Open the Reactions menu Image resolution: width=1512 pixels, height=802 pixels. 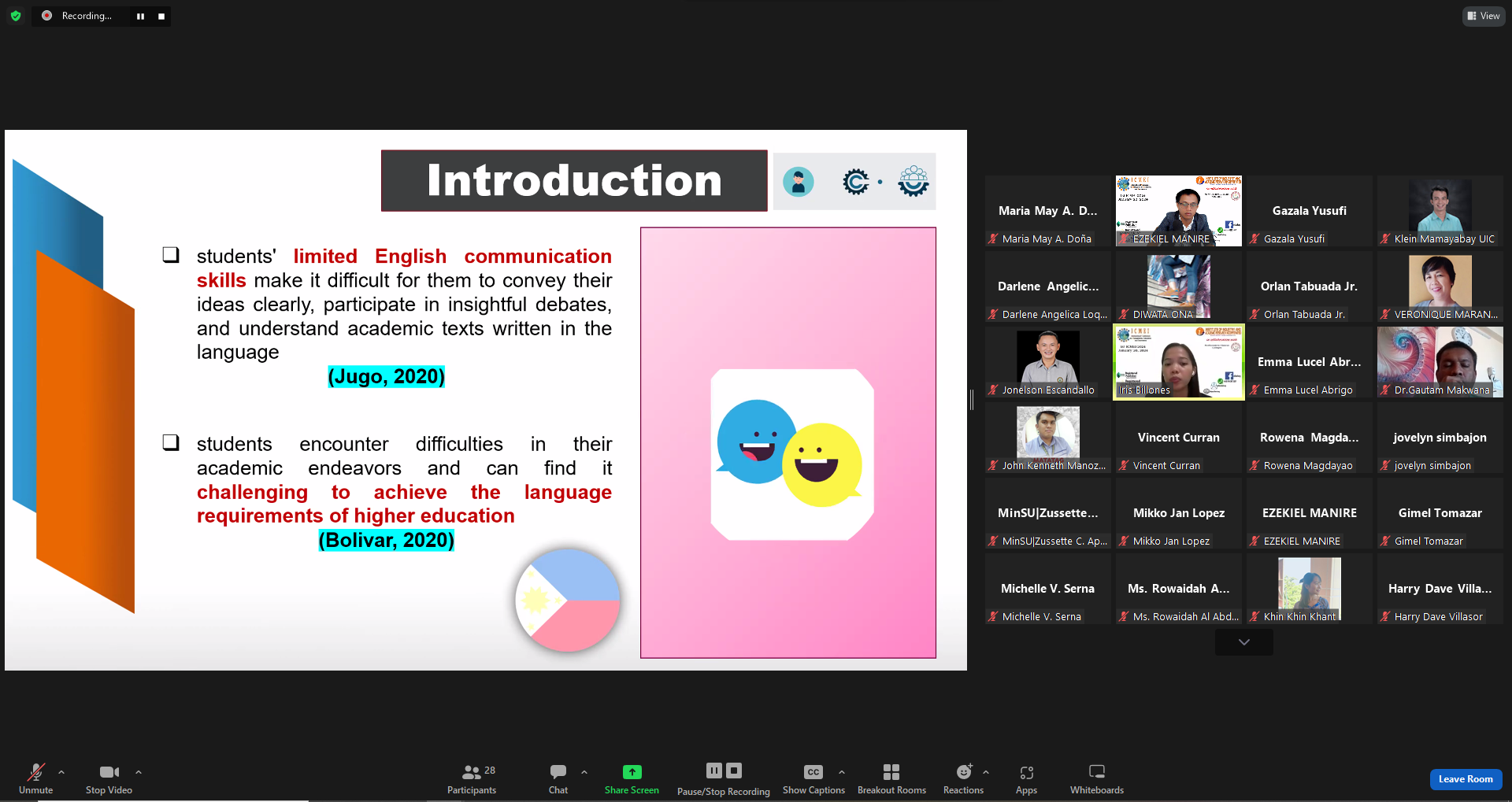click(963, 778)
